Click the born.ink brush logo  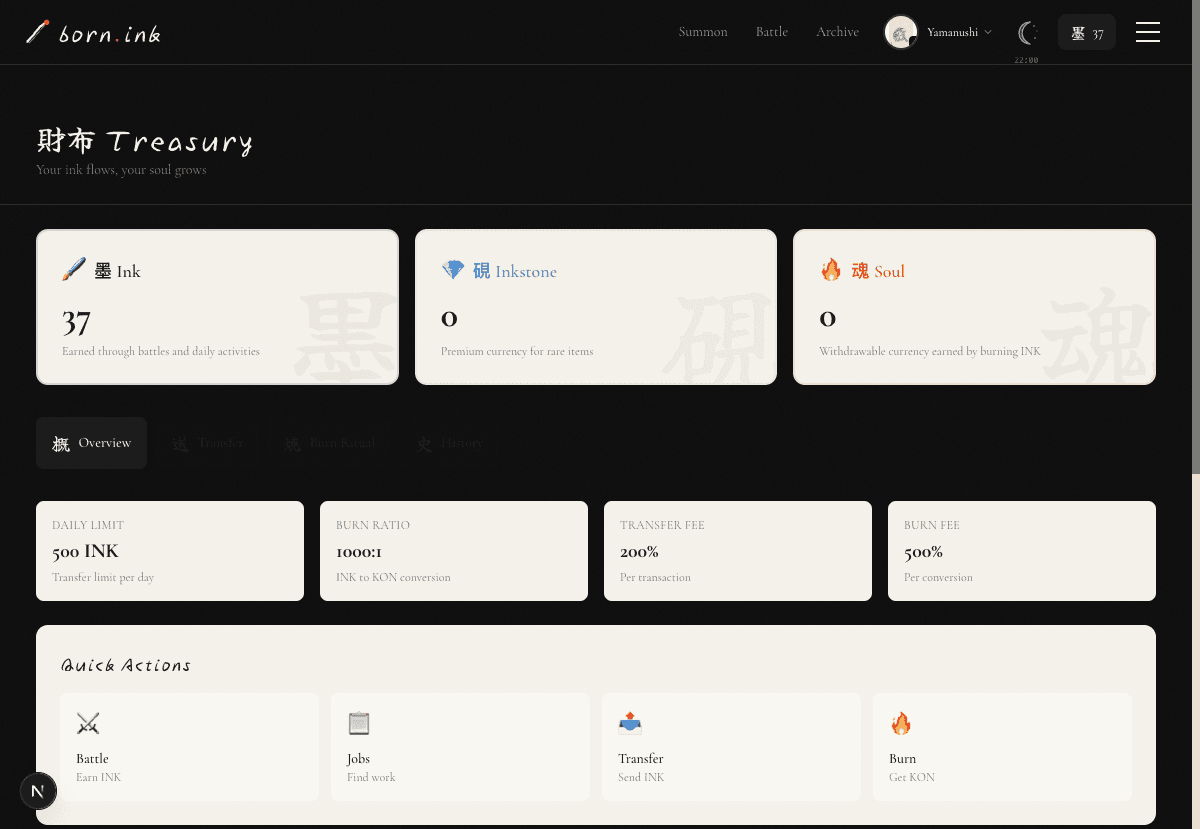[x=38, y=33]
